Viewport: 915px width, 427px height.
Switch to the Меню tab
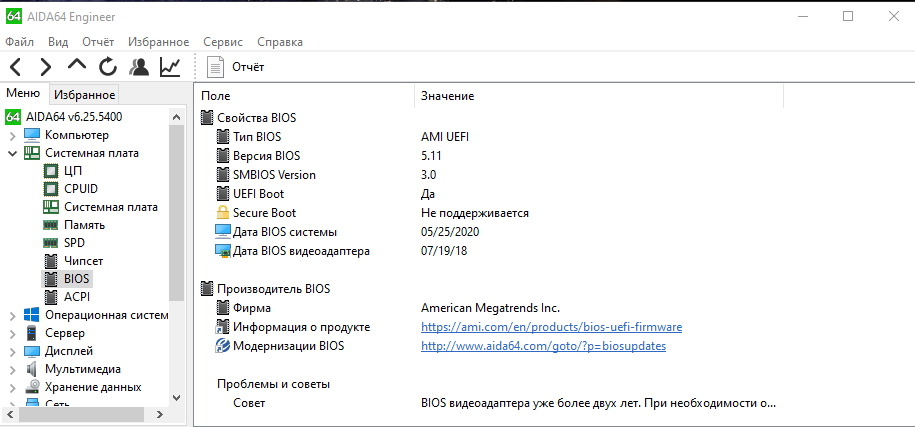[23, 93]
